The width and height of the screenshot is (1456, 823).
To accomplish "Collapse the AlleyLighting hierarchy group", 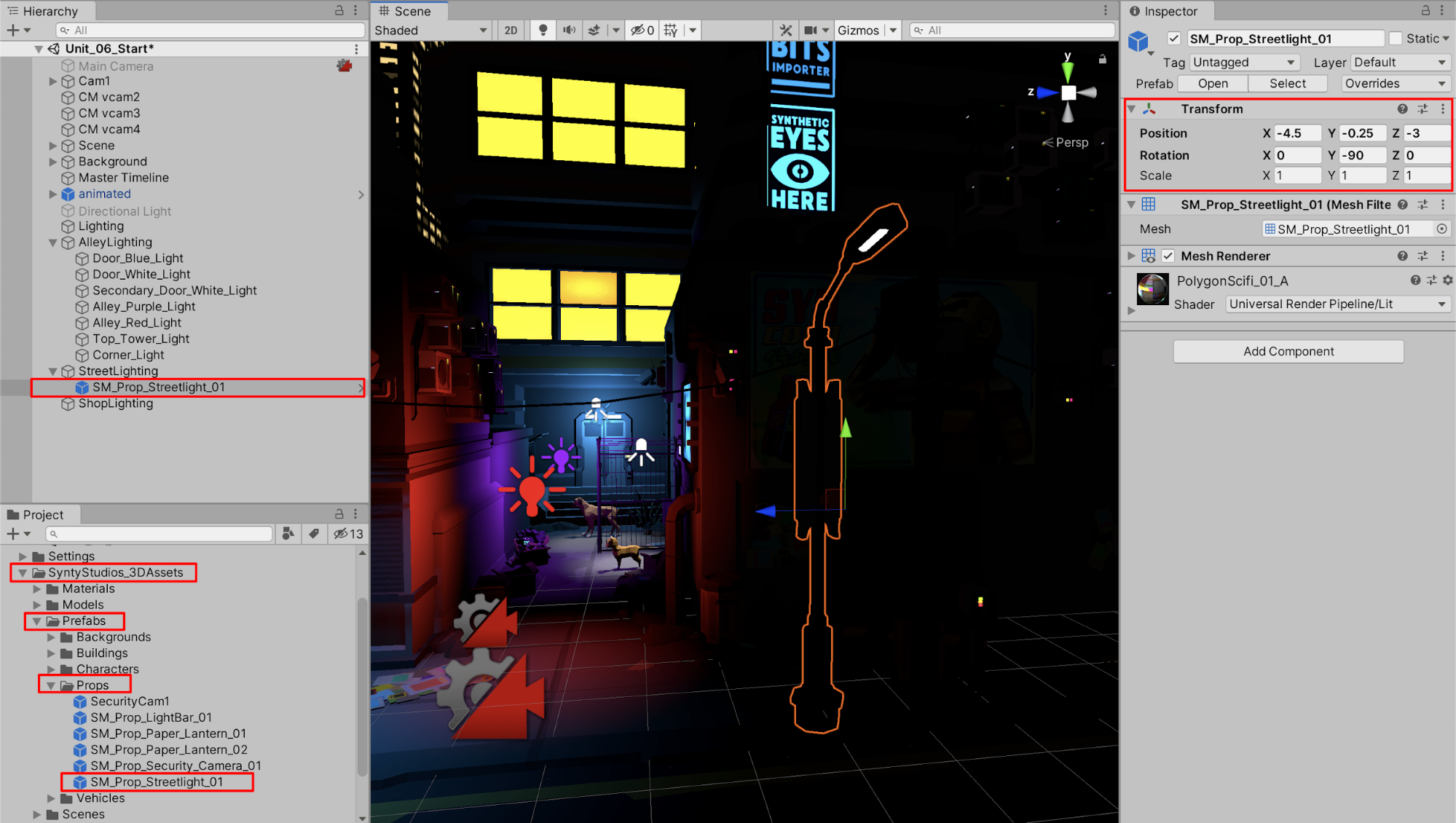I will 53,243.
